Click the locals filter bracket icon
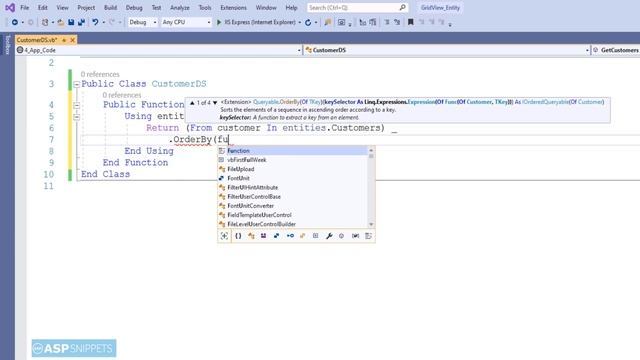This screenshot has height=360, width=640. pyautogui.click(x=356, y=236)
